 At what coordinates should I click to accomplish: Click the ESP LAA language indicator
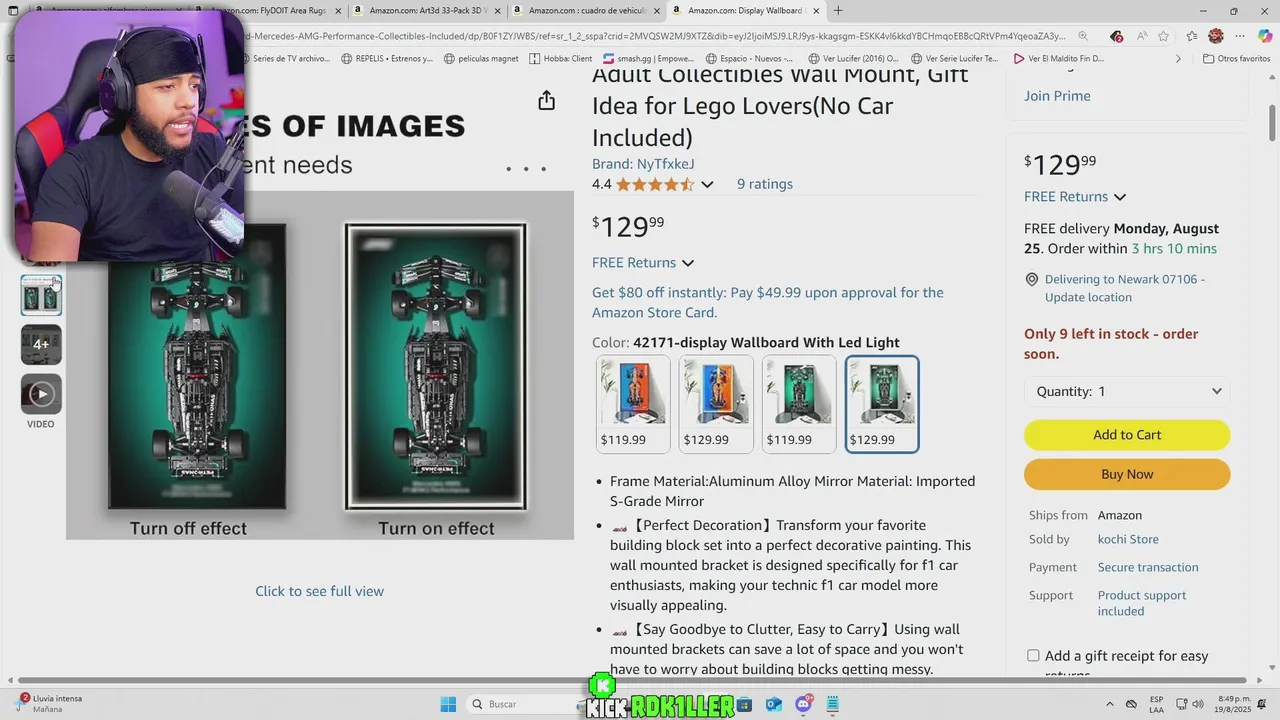pos(1156,704)
